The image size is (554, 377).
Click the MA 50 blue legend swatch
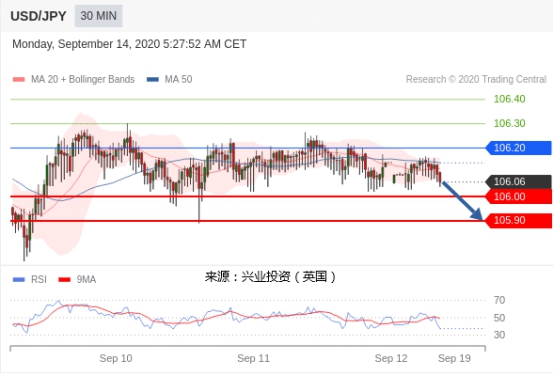[153, 79]
